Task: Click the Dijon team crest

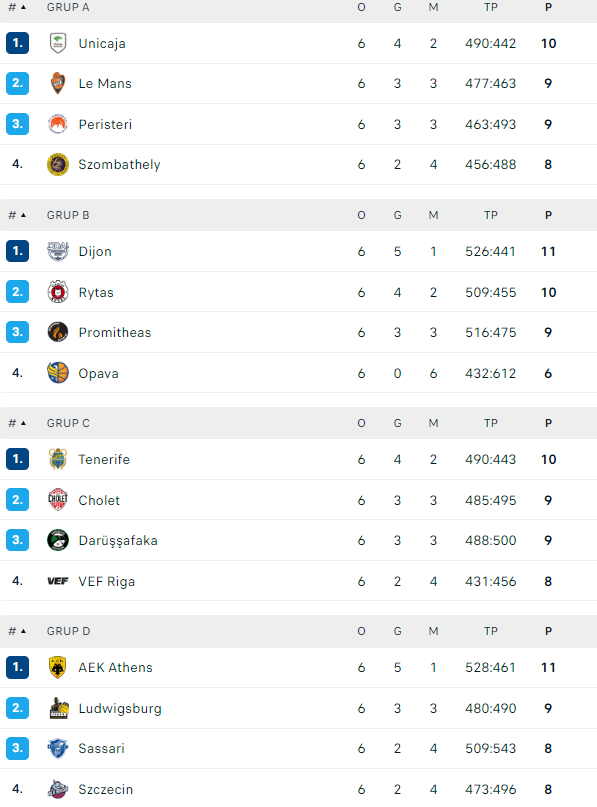Action: click(x=58, y=251)
